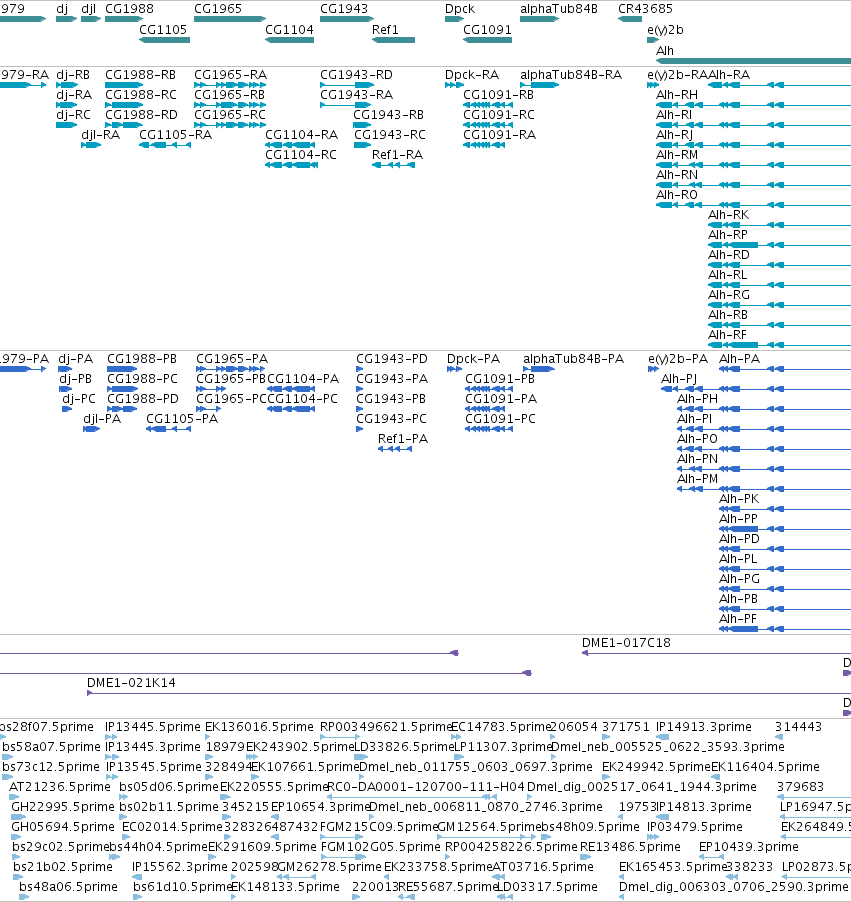
Task: Click the Alh gene label
Action: [665, 51]
